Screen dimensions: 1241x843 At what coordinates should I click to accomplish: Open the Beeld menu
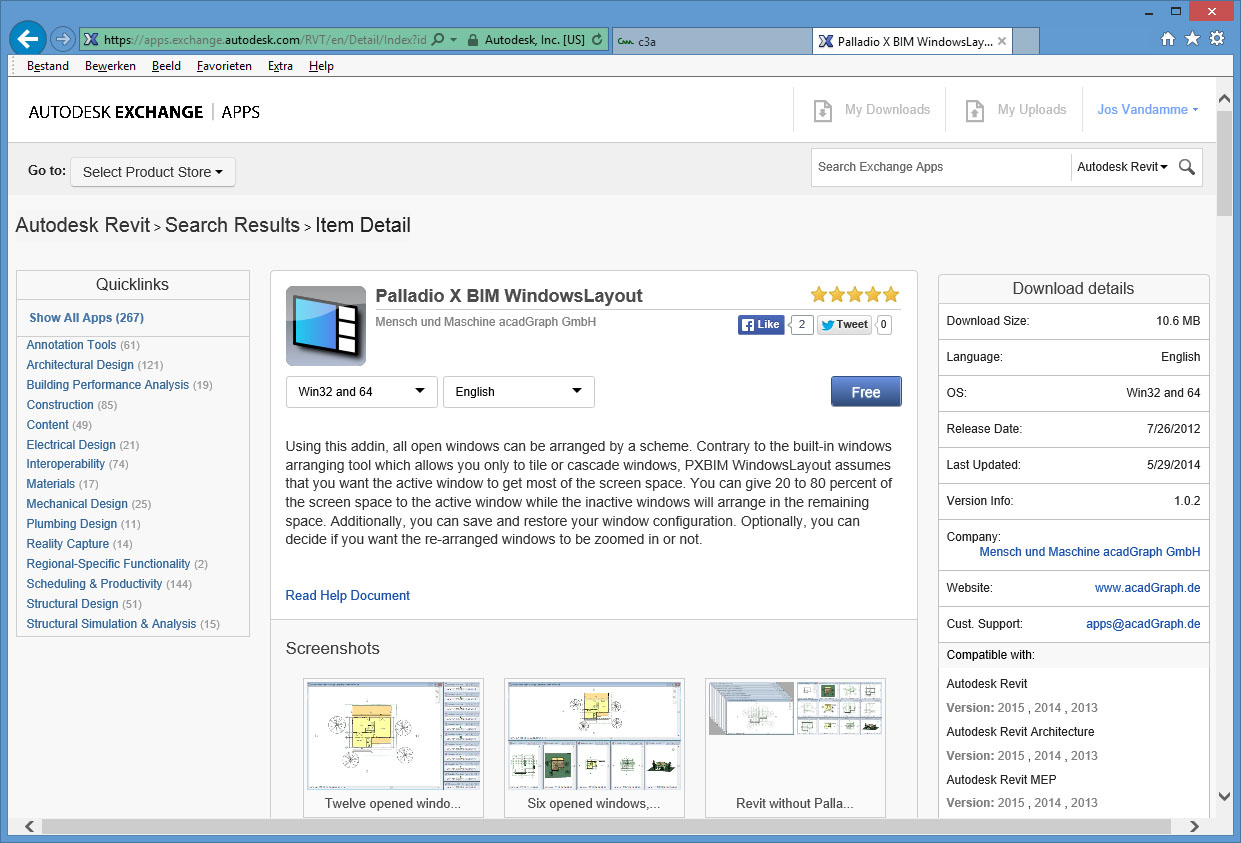pos(166,66)
